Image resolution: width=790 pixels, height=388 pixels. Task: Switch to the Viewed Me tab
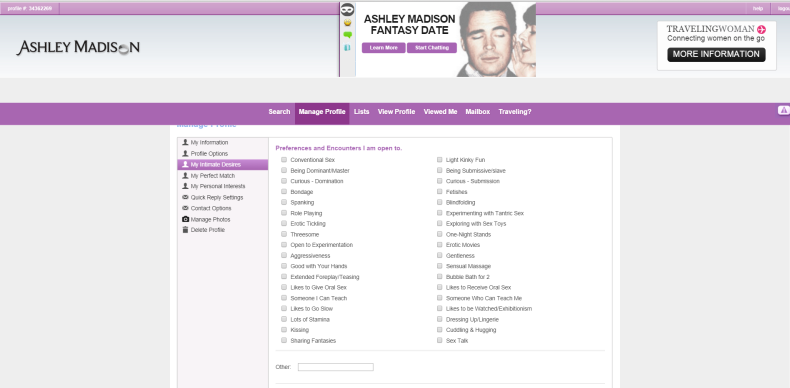pos(440,112)
